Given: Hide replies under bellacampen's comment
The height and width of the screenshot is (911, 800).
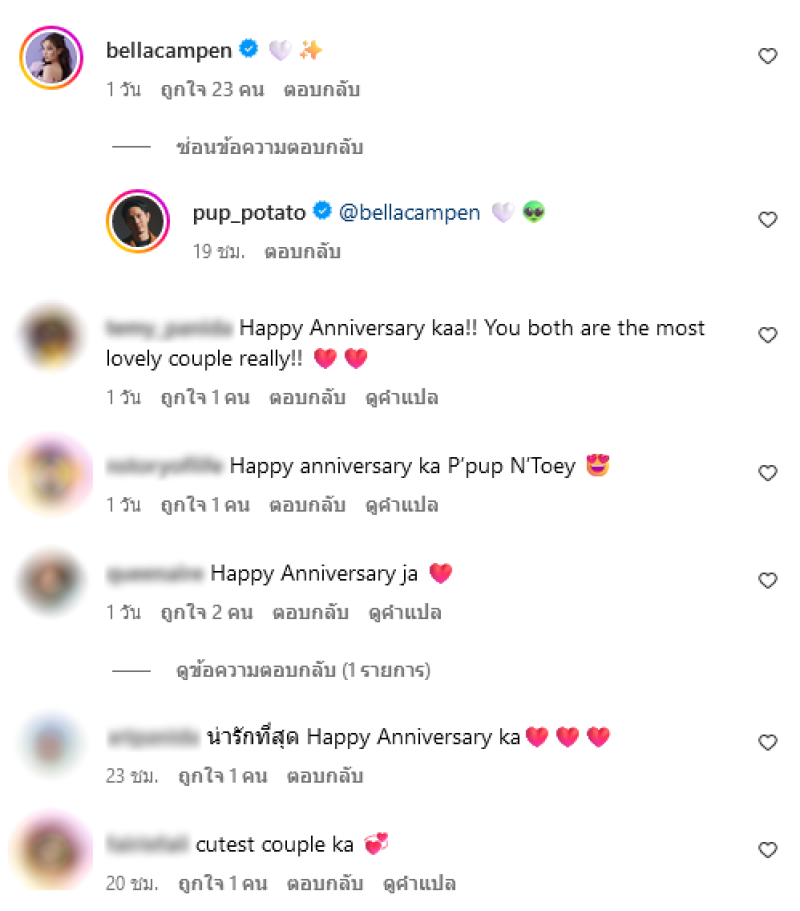Looking at the screenshot, I should pyautogui.click(x=268, y=148).
